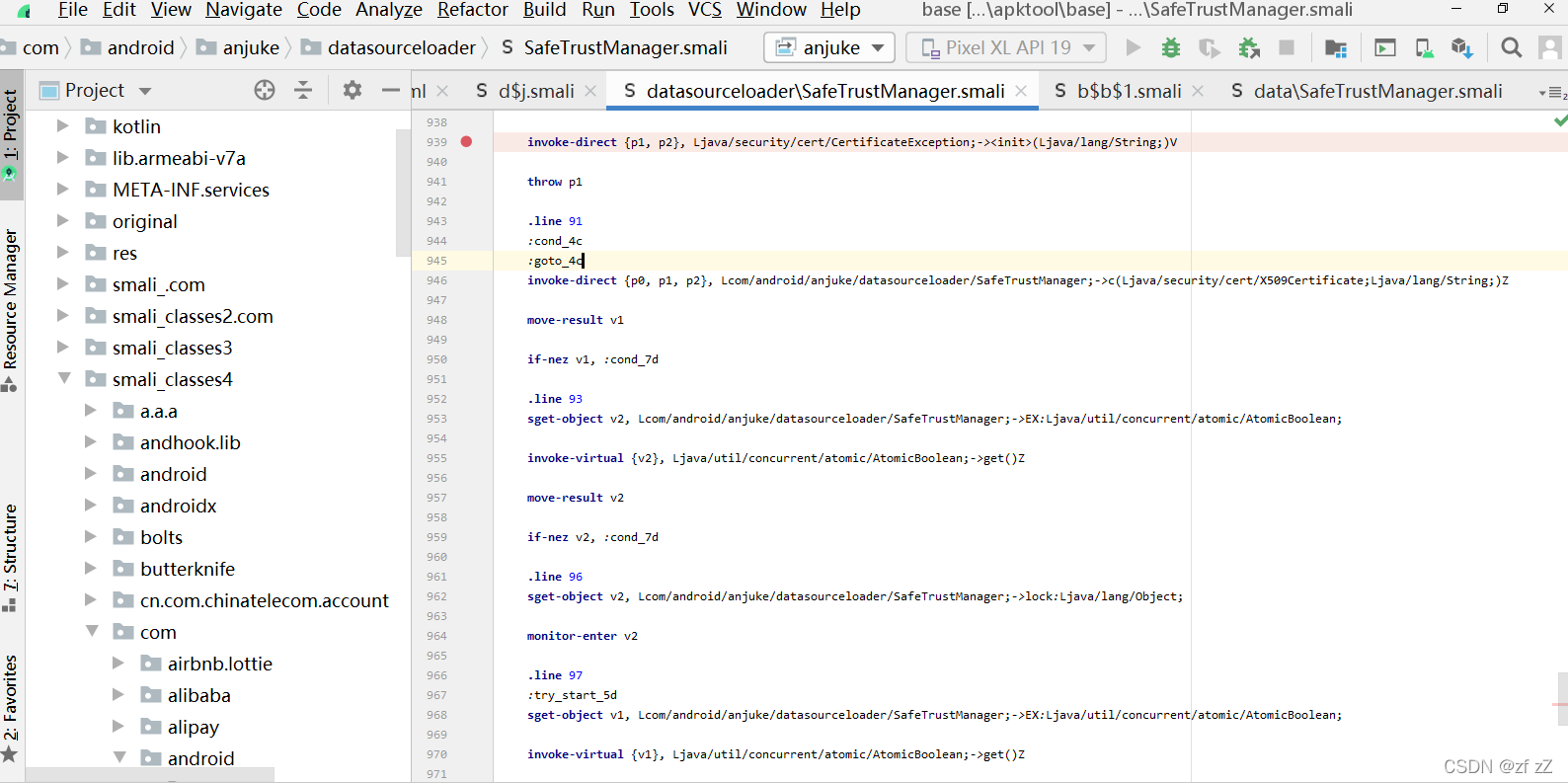The width and height of the screenshot is (1568, 783).
Task: Close datasourceloader\SafeTrustManager.smali tab
Action: point(1021,91)
